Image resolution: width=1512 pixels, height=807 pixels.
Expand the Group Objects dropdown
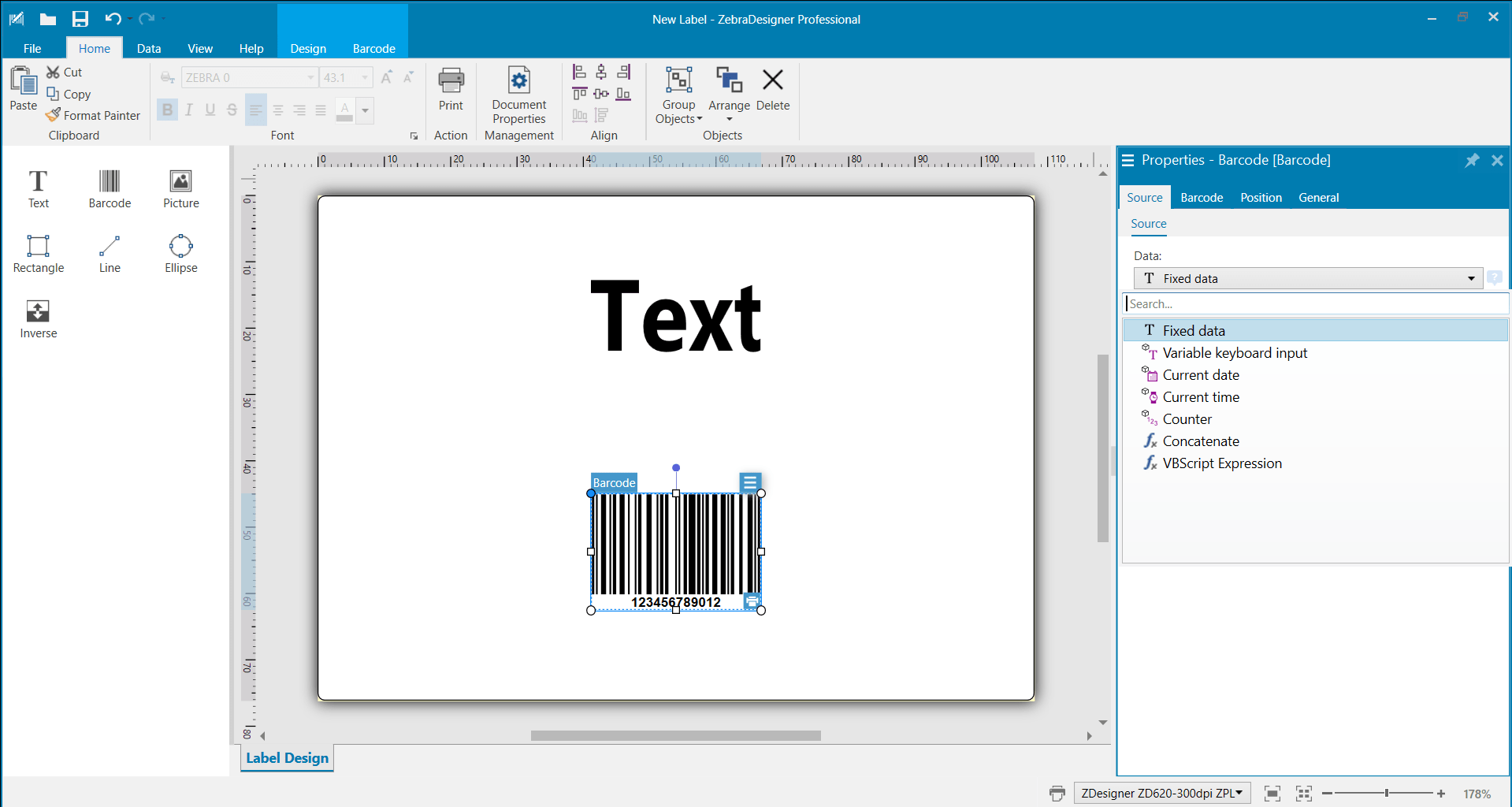(700, 119)
